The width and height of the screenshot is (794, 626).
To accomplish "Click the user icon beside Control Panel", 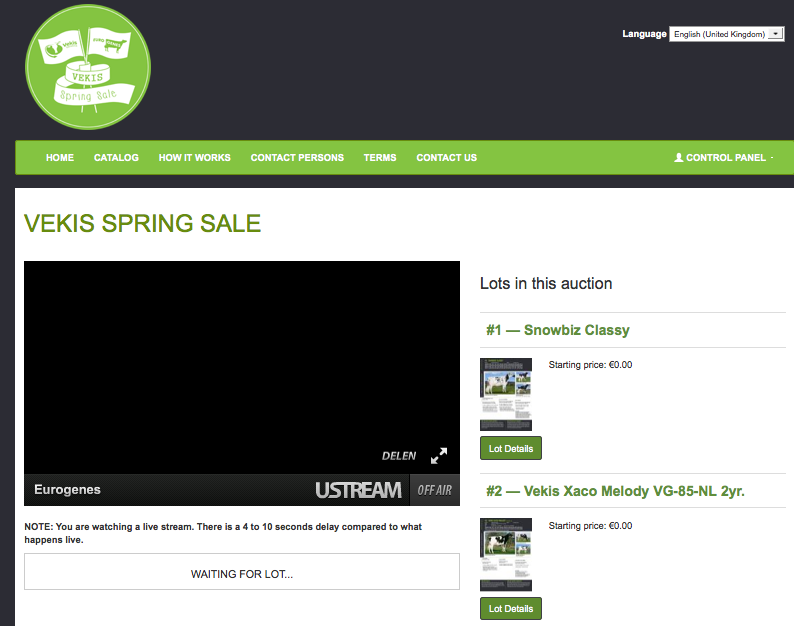I will click(679, 158).
